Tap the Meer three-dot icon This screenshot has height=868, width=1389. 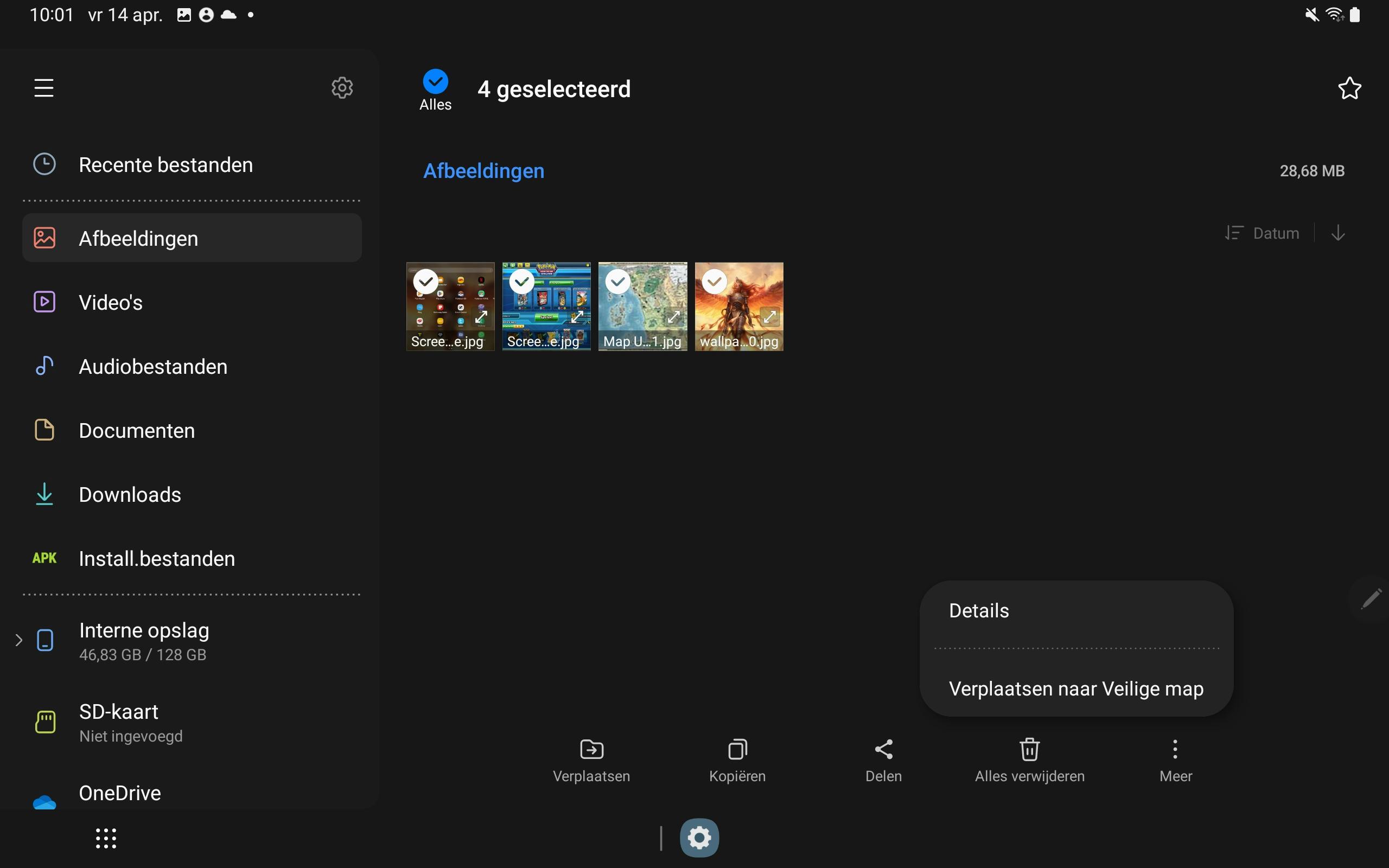point(1175,749)
